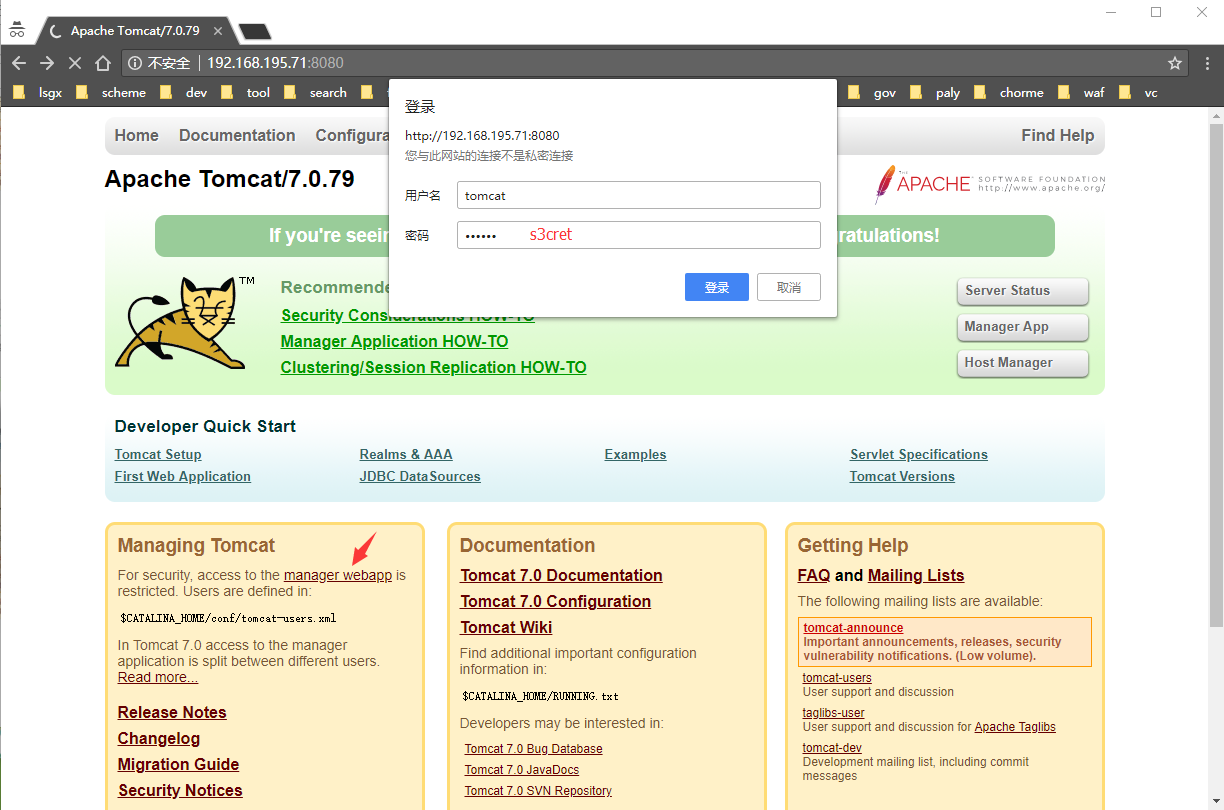
Task: Open the gov bookmark folder
Action: coord(873,93)
